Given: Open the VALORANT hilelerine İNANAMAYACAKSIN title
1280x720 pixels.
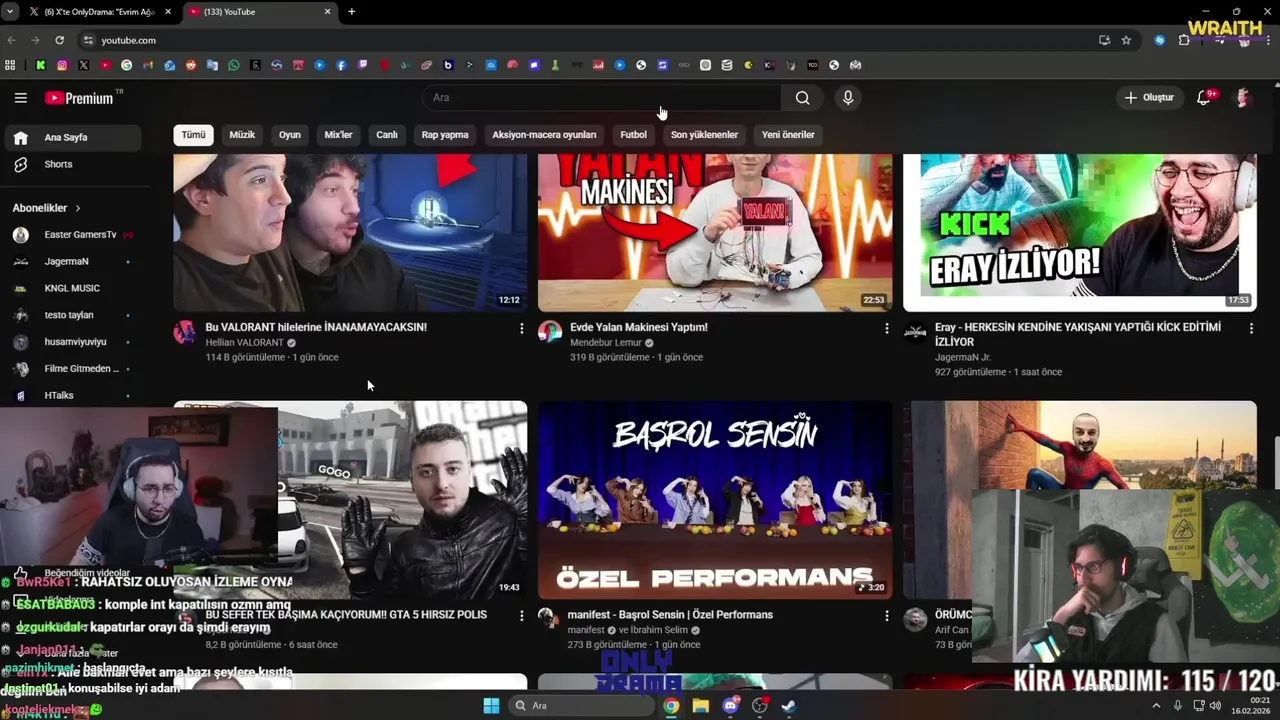Looking at the screenshot, I should (x=316, y=327).
